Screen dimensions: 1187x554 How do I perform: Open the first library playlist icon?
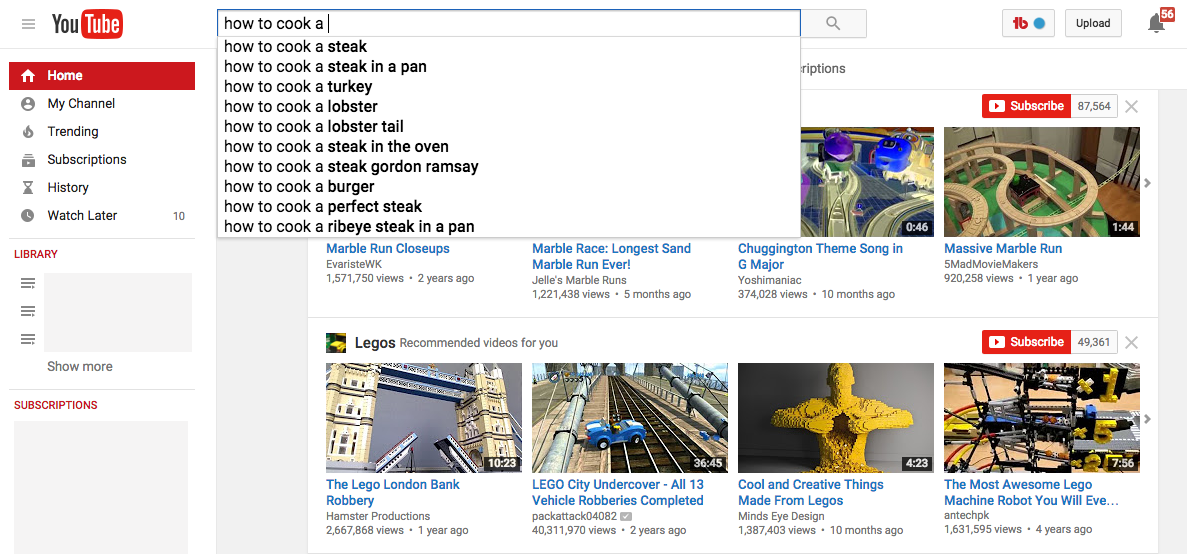(28, 284)
